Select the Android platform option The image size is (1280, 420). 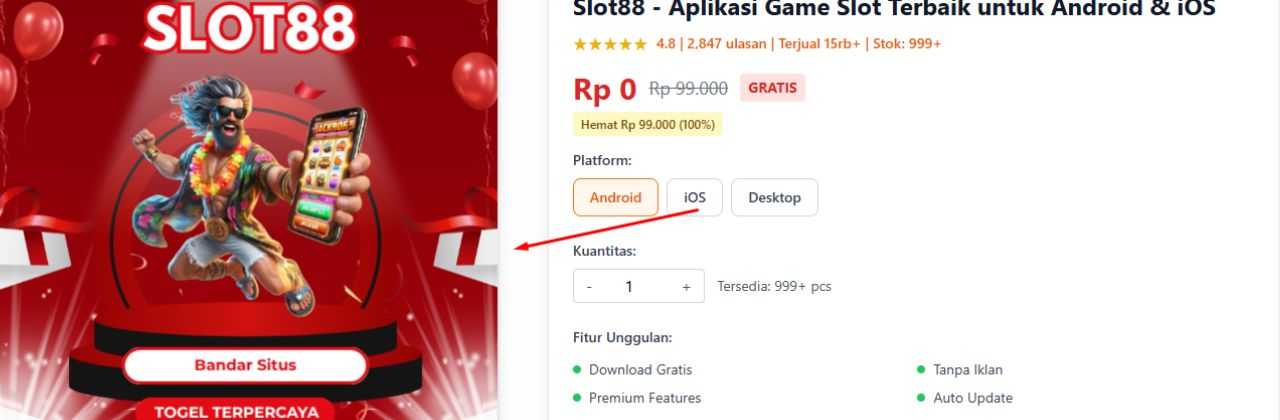tap(615, 197)
